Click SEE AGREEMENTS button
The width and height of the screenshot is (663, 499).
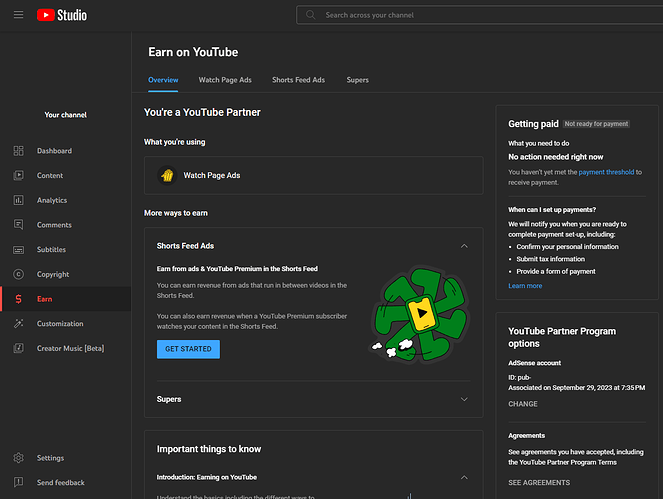point(539,483)
